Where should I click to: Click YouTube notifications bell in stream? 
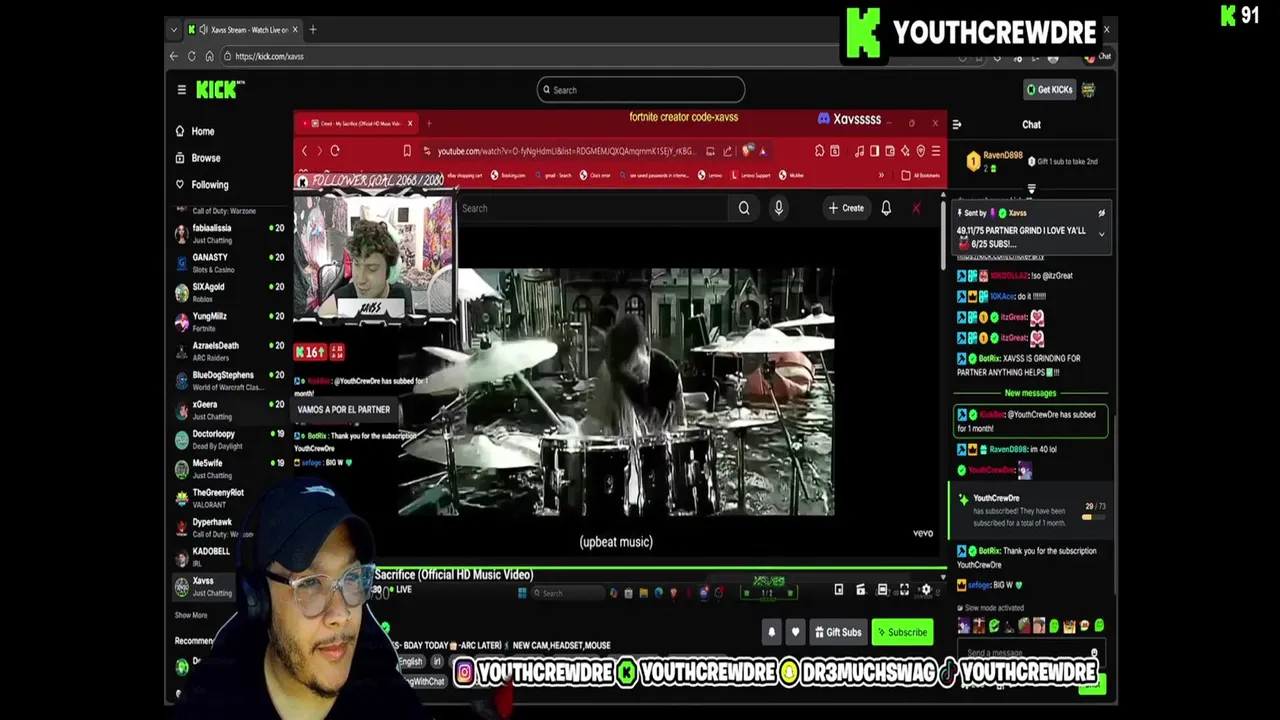click(x=886, y=208)
